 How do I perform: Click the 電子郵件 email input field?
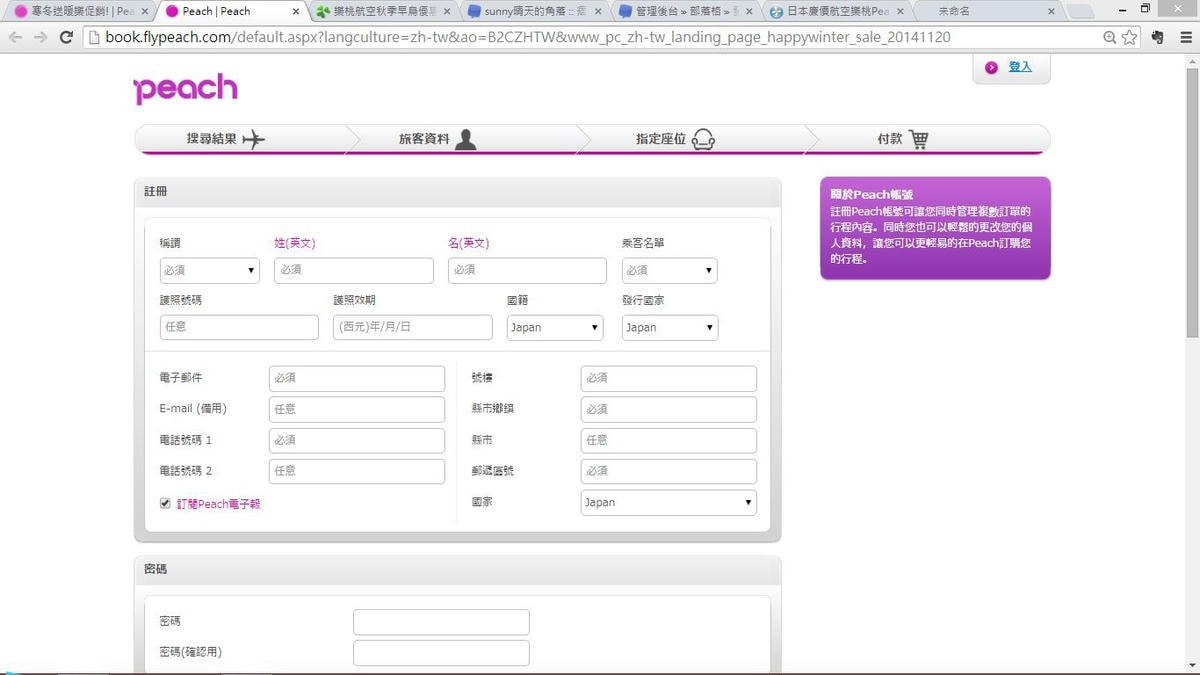coord(356,378)
